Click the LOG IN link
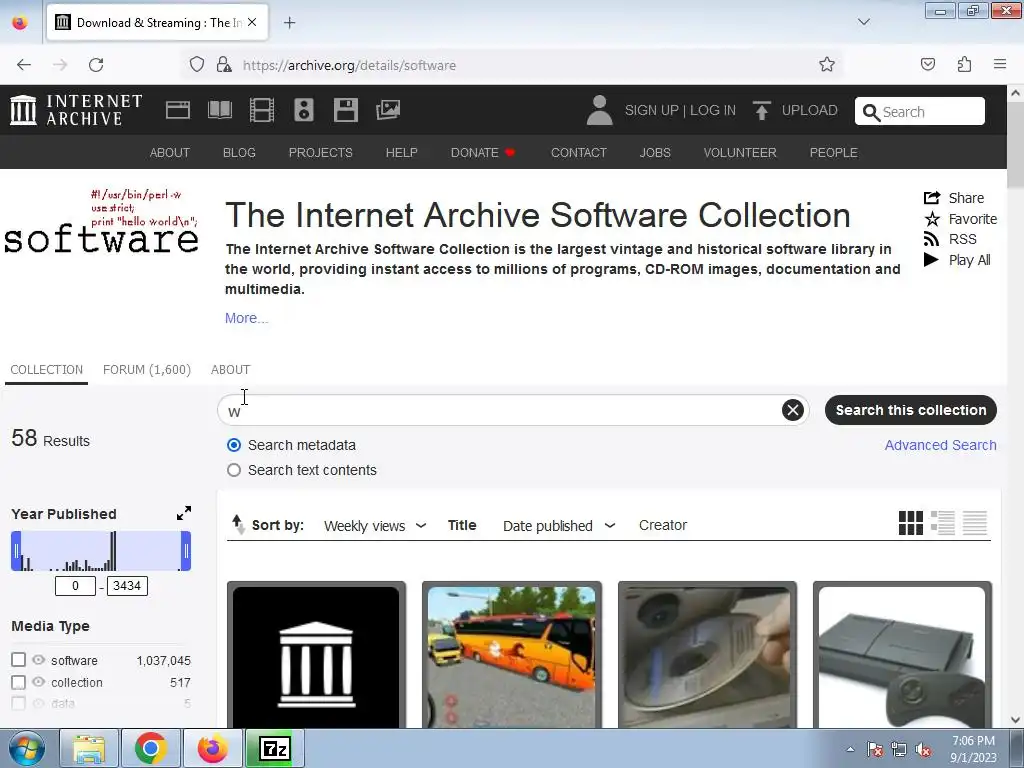1024x768 pixels. click(712, 110)
